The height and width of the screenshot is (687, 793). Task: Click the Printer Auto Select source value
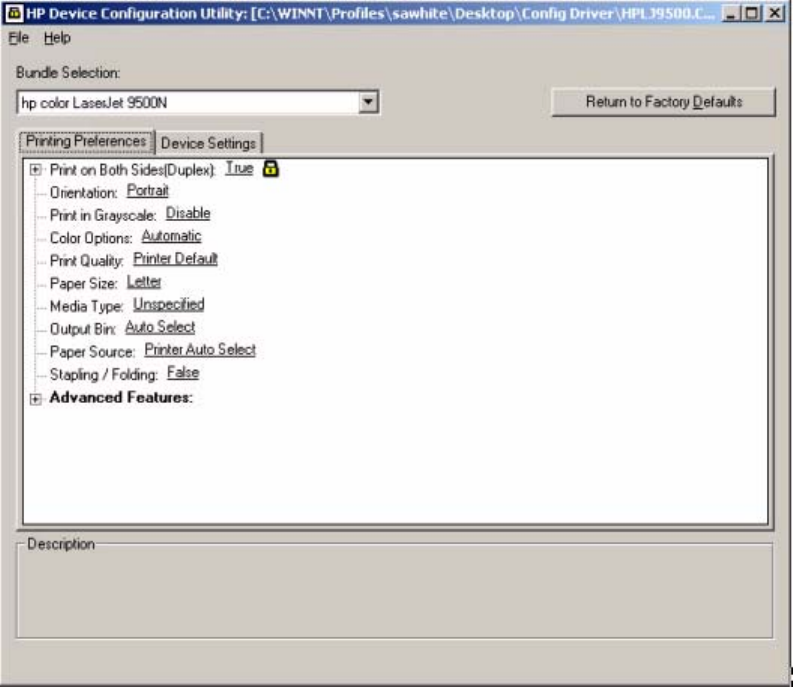click(200, 350)
